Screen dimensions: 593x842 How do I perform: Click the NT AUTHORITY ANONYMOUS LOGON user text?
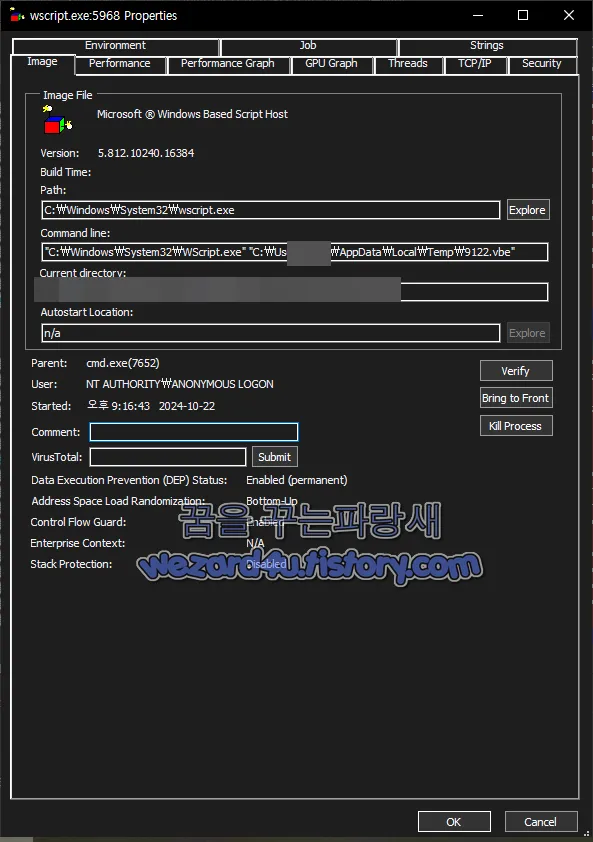point(180,384)
